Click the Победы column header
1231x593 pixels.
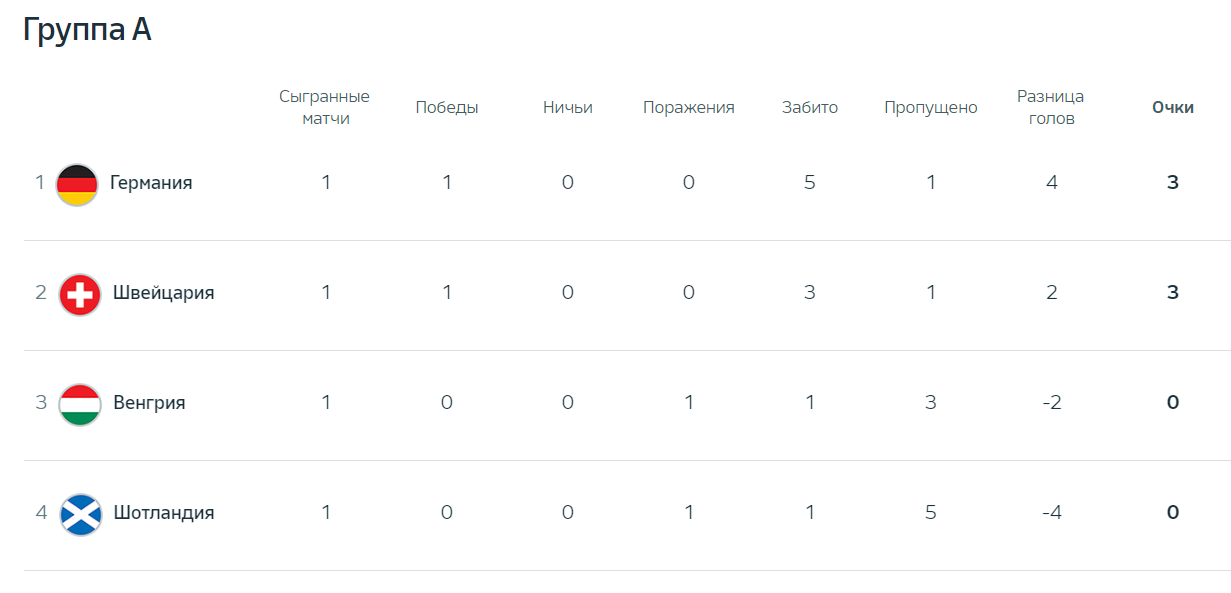pyautogui.click(x=447, y=108)
